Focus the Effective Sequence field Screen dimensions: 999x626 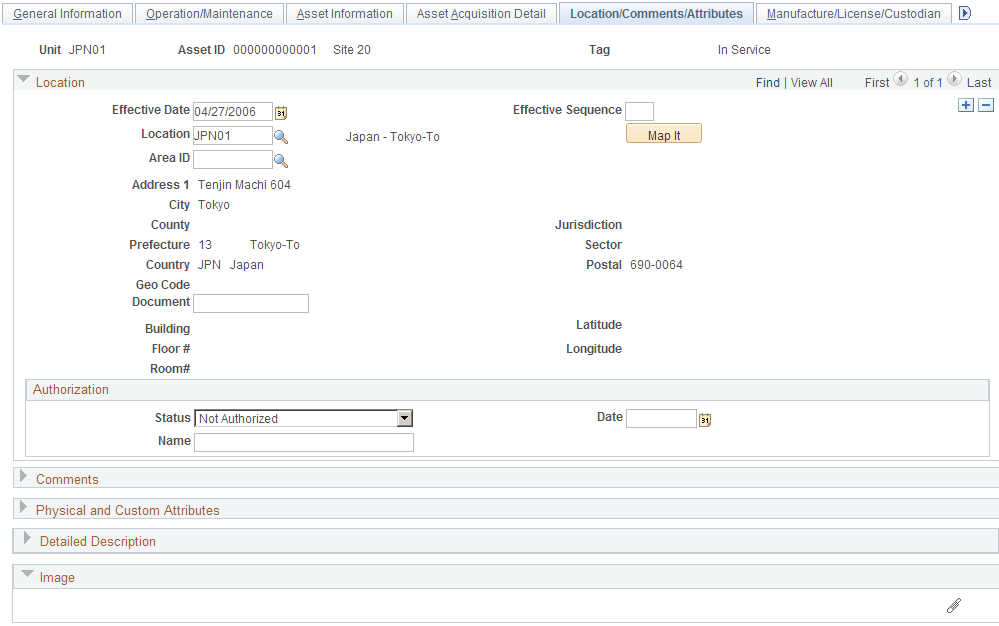coord(639,111)
